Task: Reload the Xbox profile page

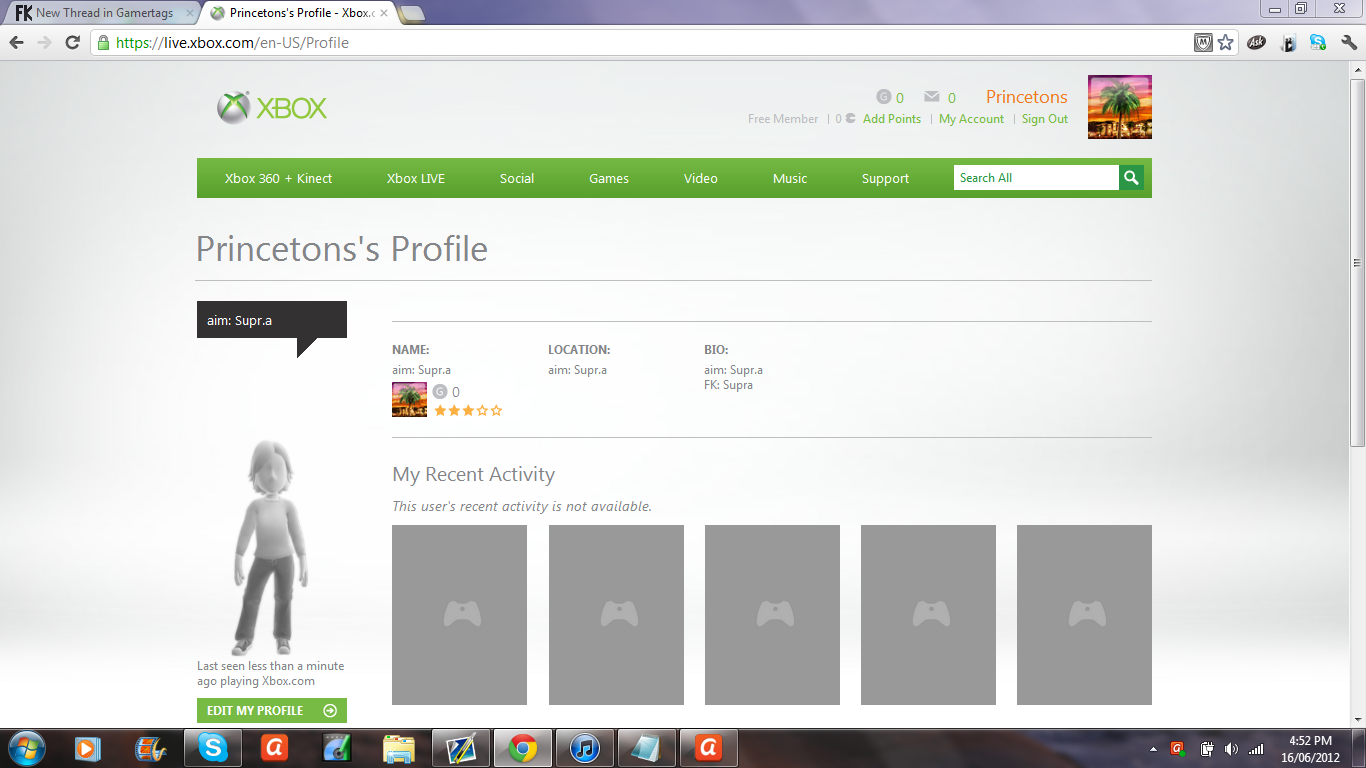Action: pos(72,43)
